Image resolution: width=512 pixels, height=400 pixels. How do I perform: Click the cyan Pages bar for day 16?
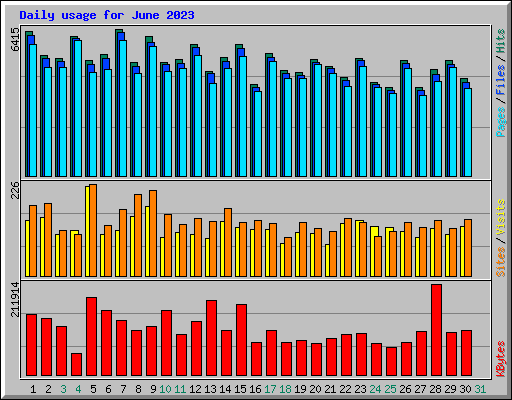click(257, 134)
